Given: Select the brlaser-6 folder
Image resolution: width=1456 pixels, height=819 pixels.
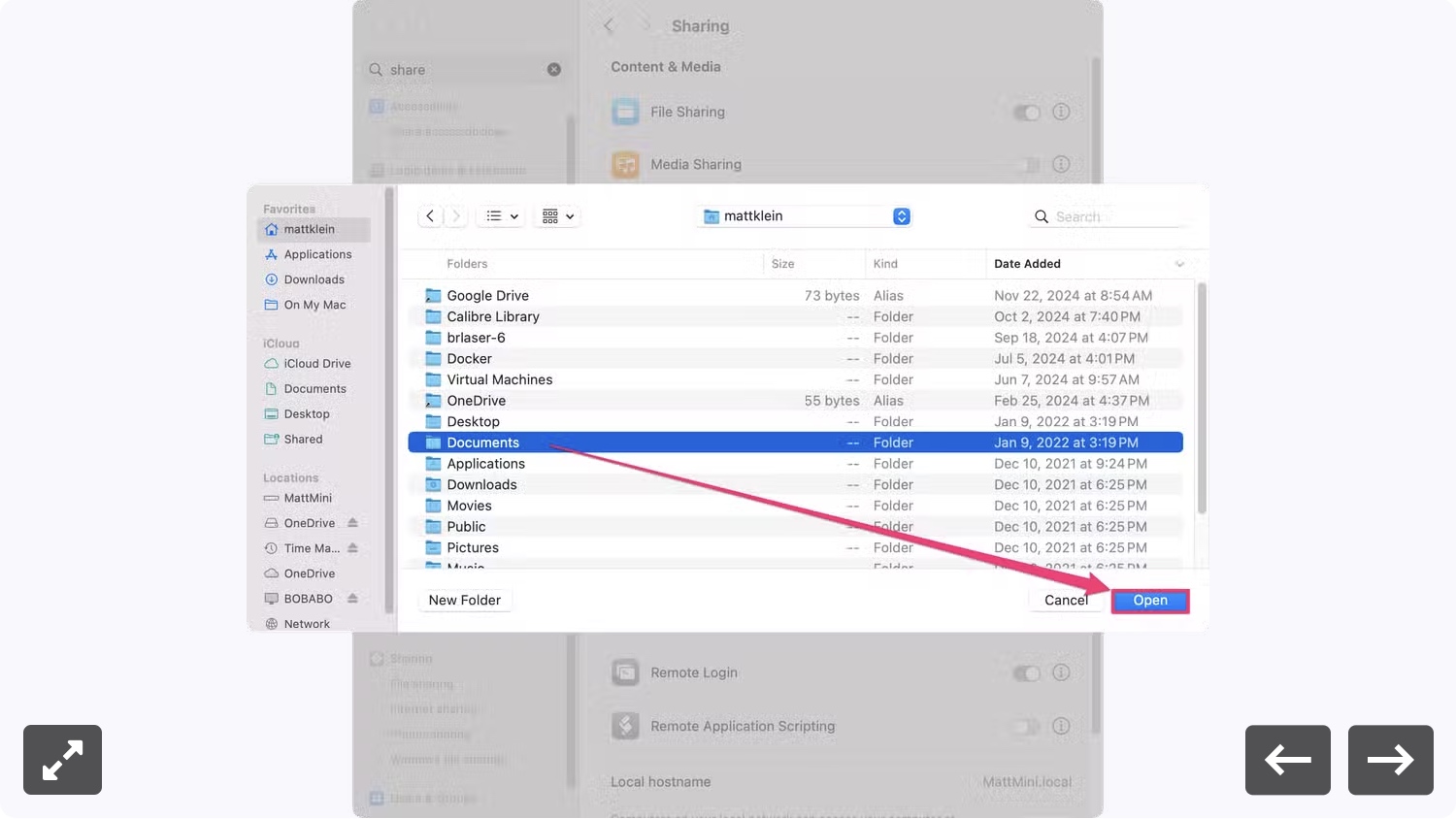Looking at the screenshot, I should tap(795, 338).
